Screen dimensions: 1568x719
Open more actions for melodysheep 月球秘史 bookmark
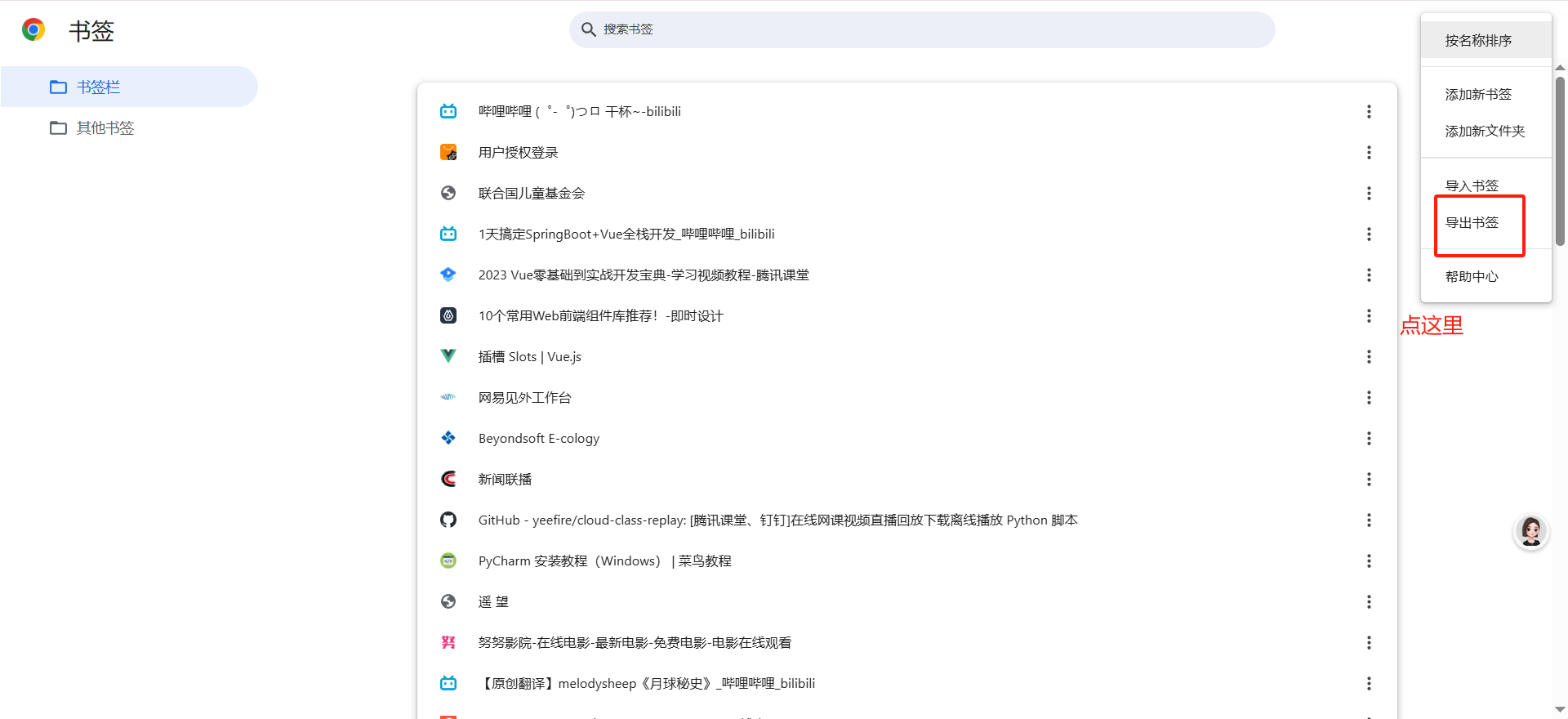tap(1369, 683)
